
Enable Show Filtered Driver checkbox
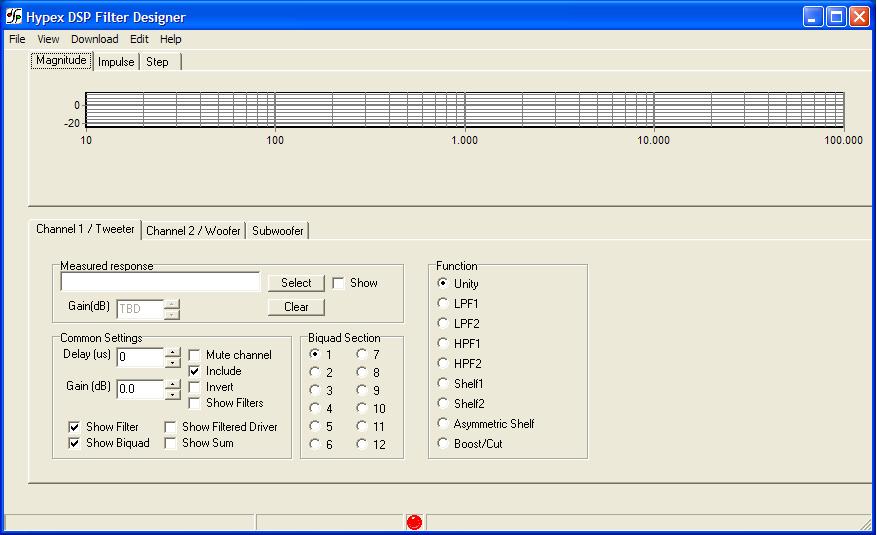point(170,427)
